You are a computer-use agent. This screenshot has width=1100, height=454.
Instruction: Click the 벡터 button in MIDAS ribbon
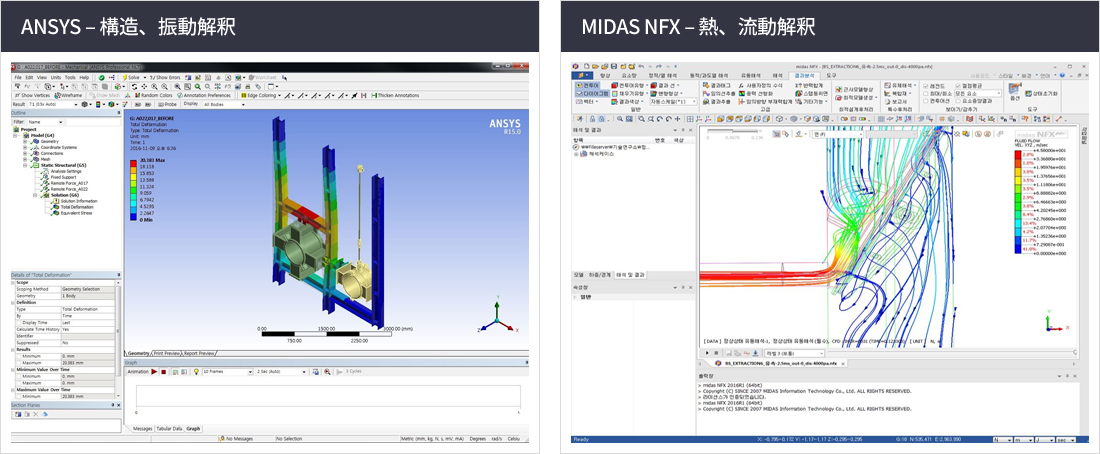[x=586, y=102]
